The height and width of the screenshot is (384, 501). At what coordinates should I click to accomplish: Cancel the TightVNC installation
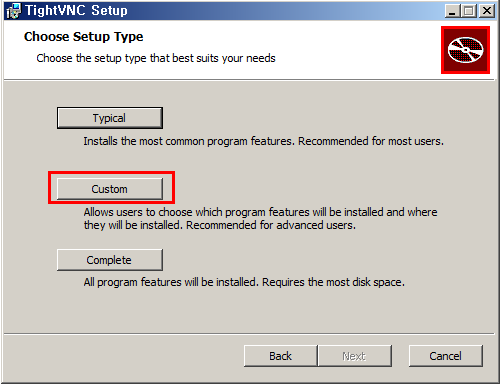445,356
